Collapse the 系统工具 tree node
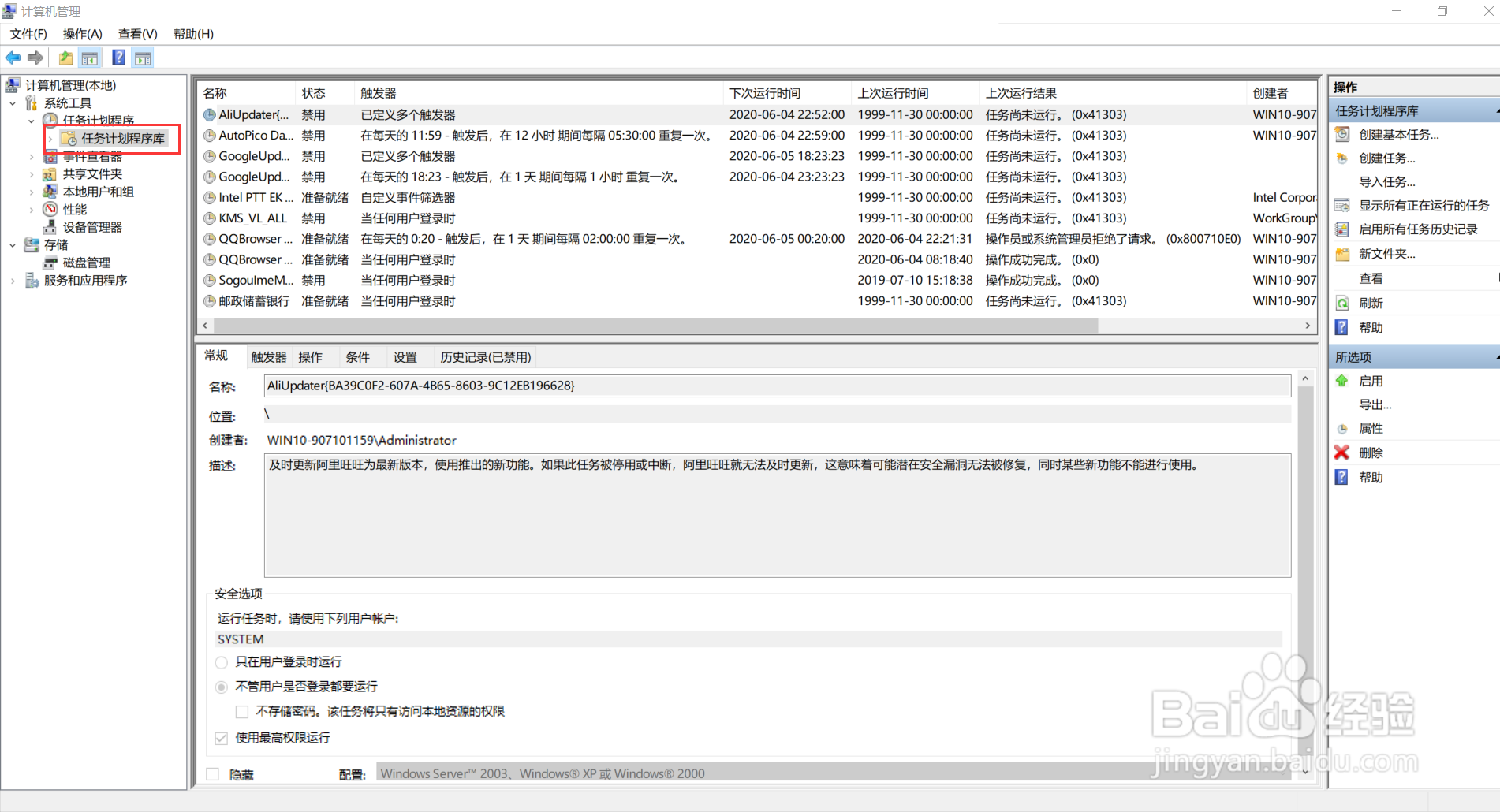 tap(13, 103)
